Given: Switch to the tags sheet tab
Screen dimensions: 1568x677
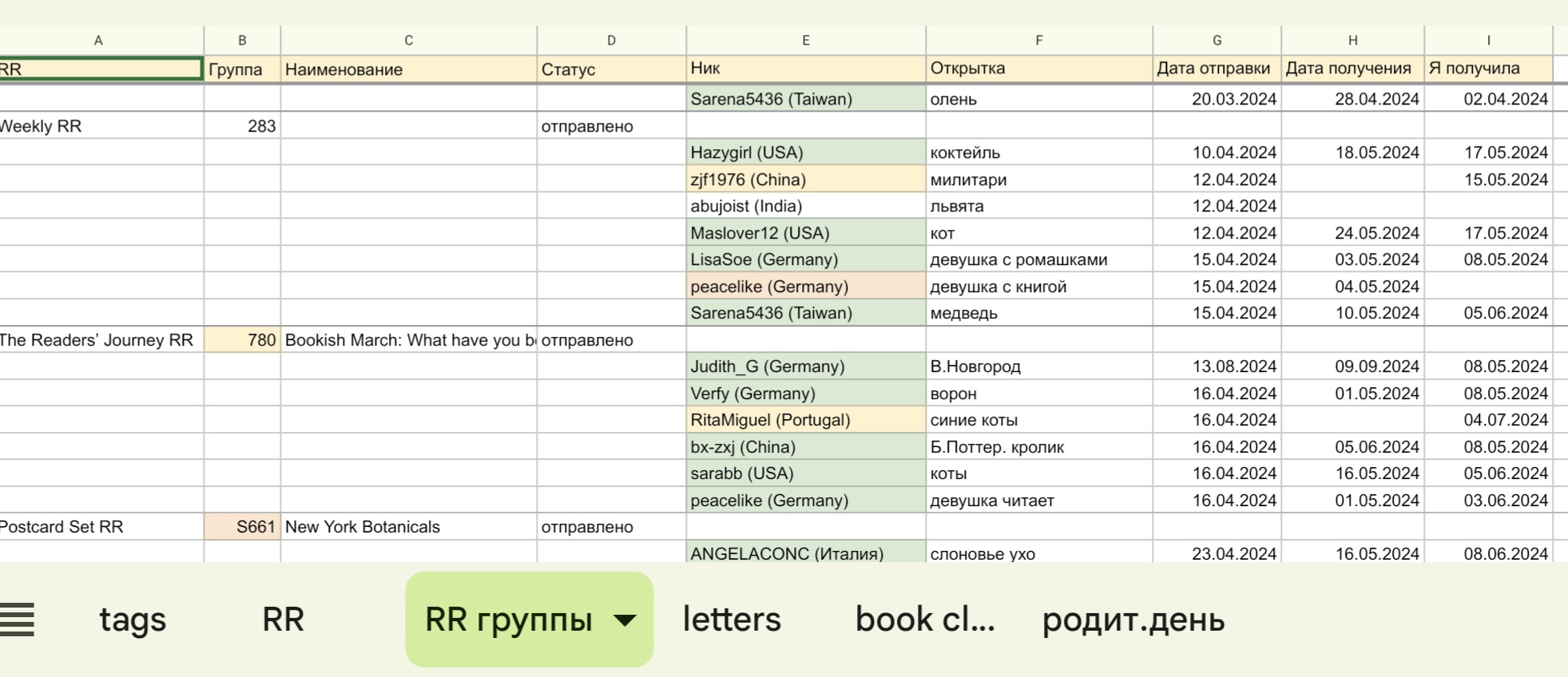Looking at the screenshot, I should pos(133,620).
